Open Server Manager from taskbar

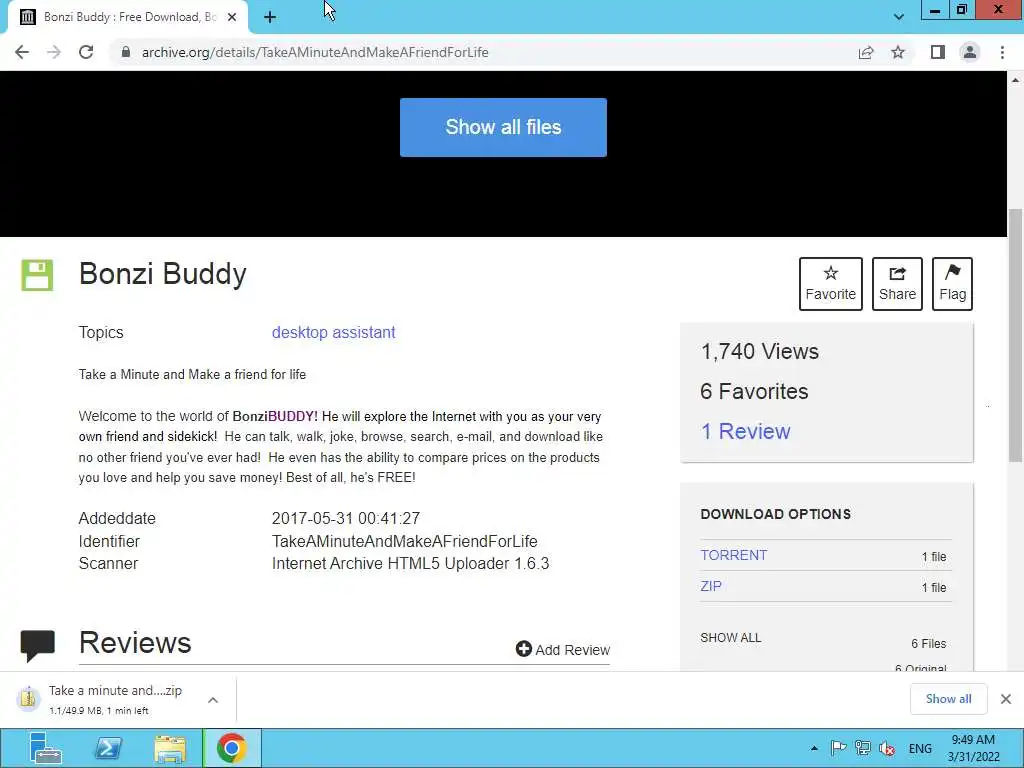45,748
